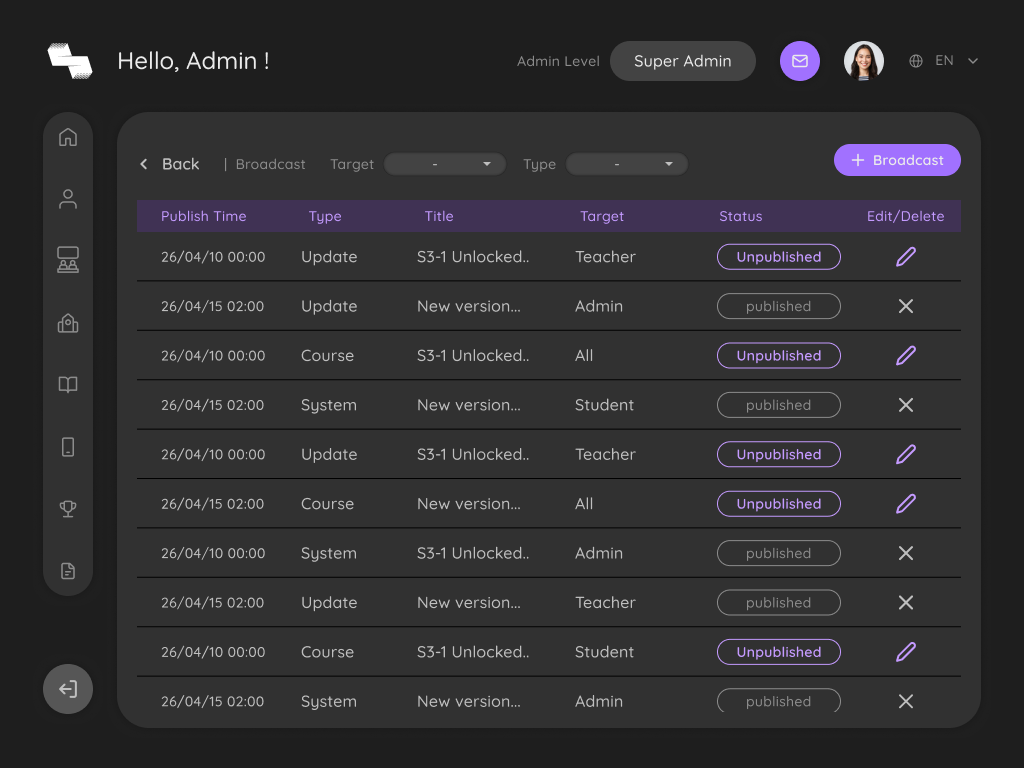Expand the Target filter dropdown
This screenshot has width=1024, height=768.
(x=445, y=164)
